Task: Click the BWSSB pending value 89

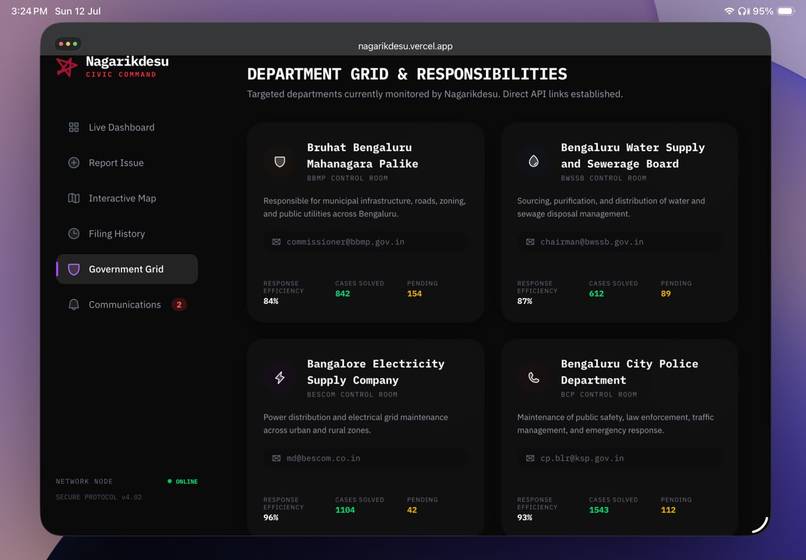Action: (x=666, y=294)
